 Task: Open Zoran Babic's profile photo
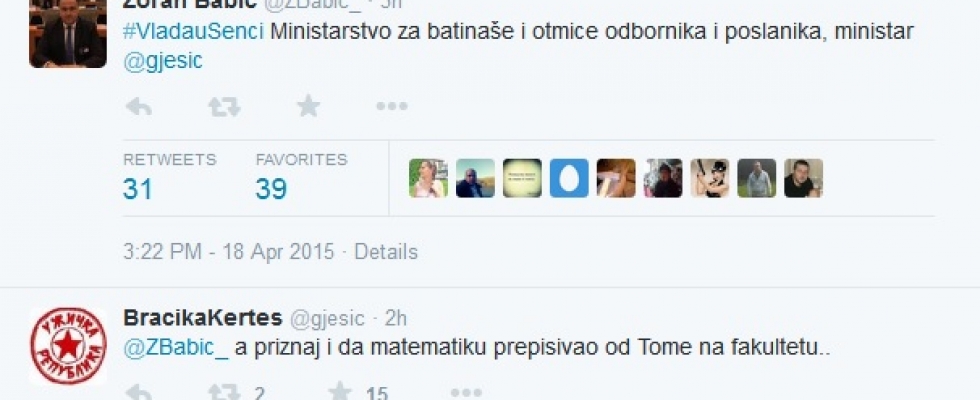(x=68, y=34)
